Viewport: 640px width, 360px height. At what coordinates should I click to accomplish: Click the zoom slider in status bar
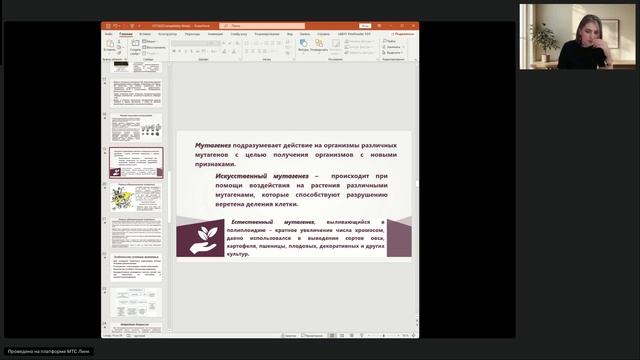point(383,336)
